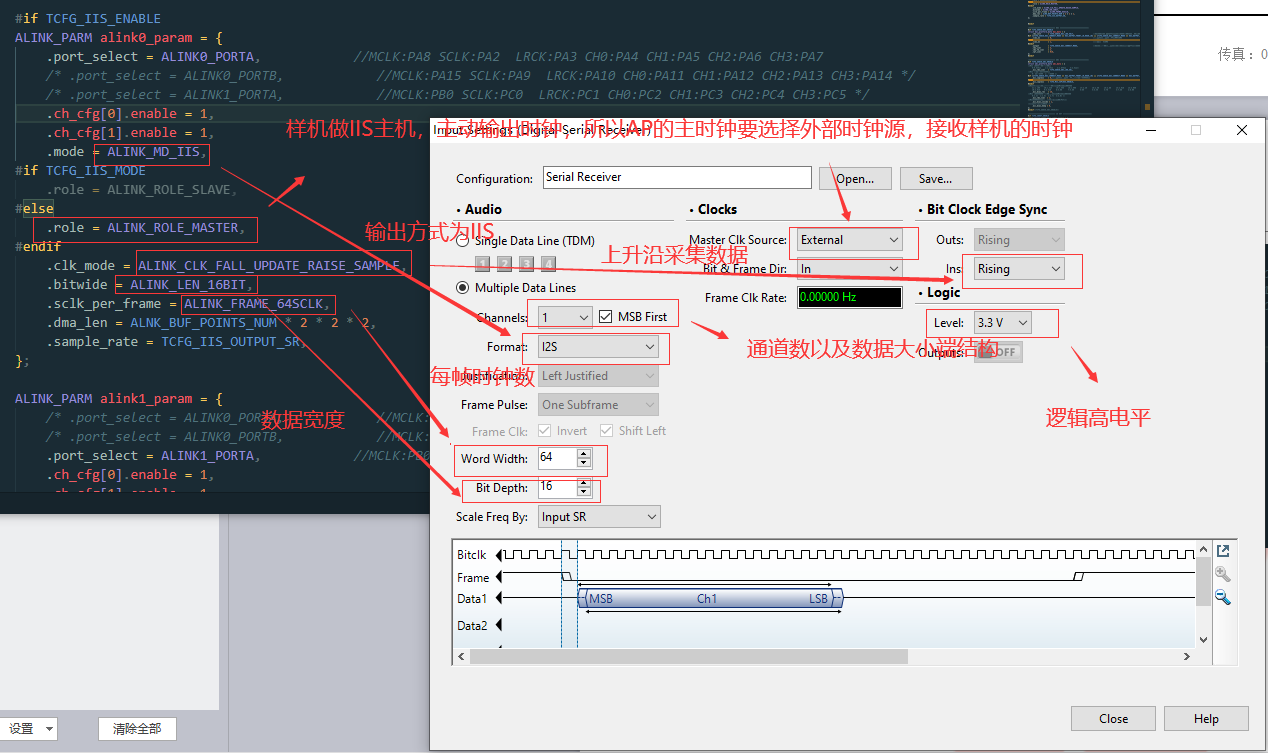Open the Scale Freq By dropdown

coord(599,517)
